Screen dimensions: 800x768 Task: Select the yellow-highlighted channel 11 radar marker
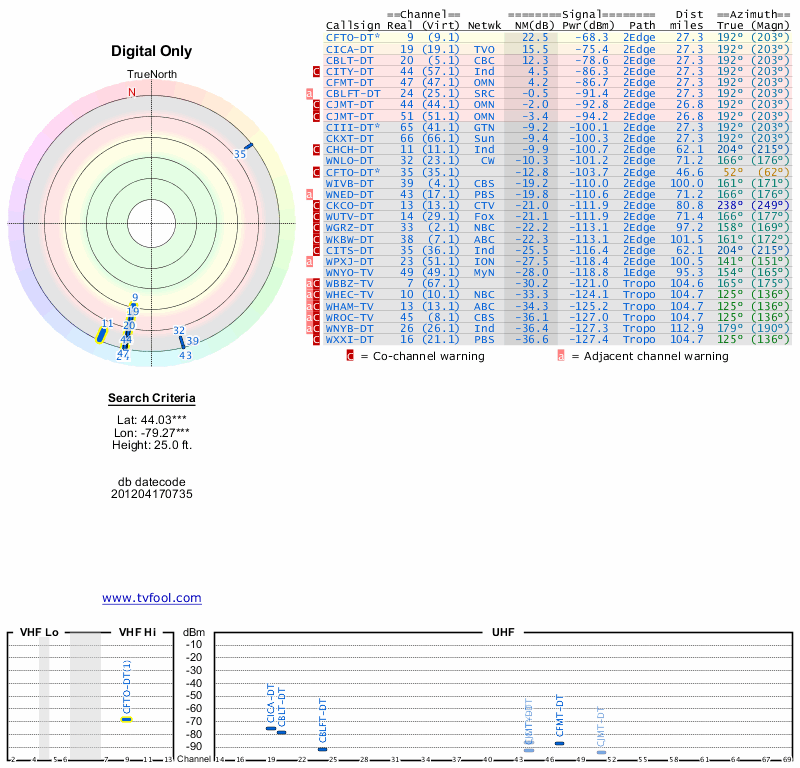(101, 336)
